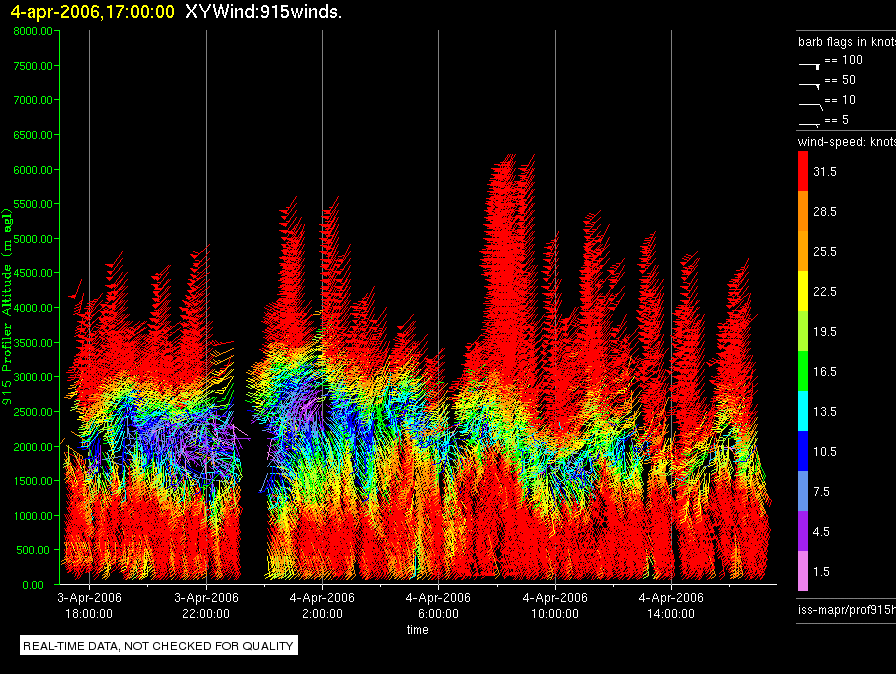Click the 7000.00 altitude tick label
The width and height of the screenshot is (896, 674).
pyautogui.click(x=33, y=100)
